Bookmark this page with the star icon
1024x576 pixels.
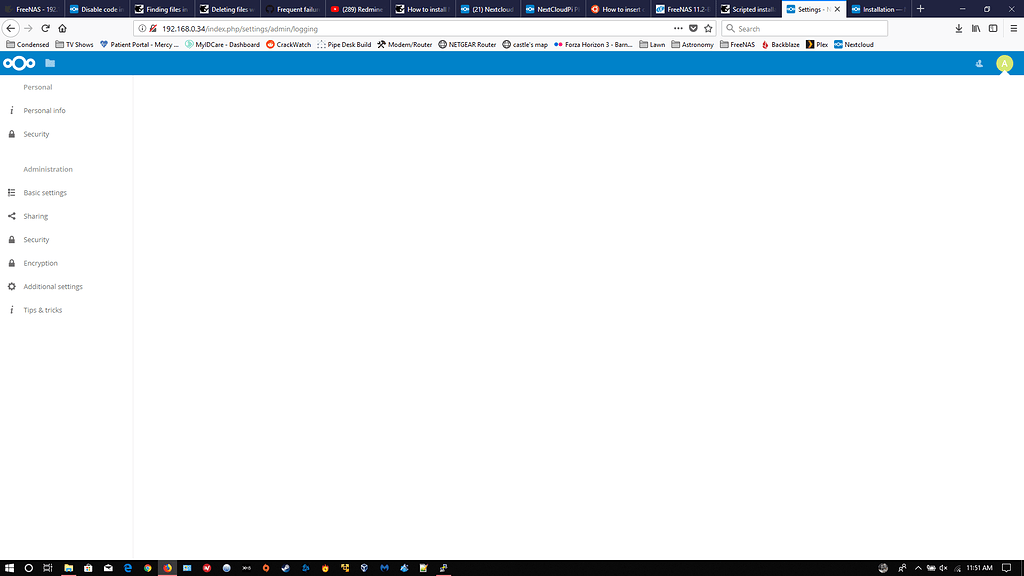coord(709,29)
